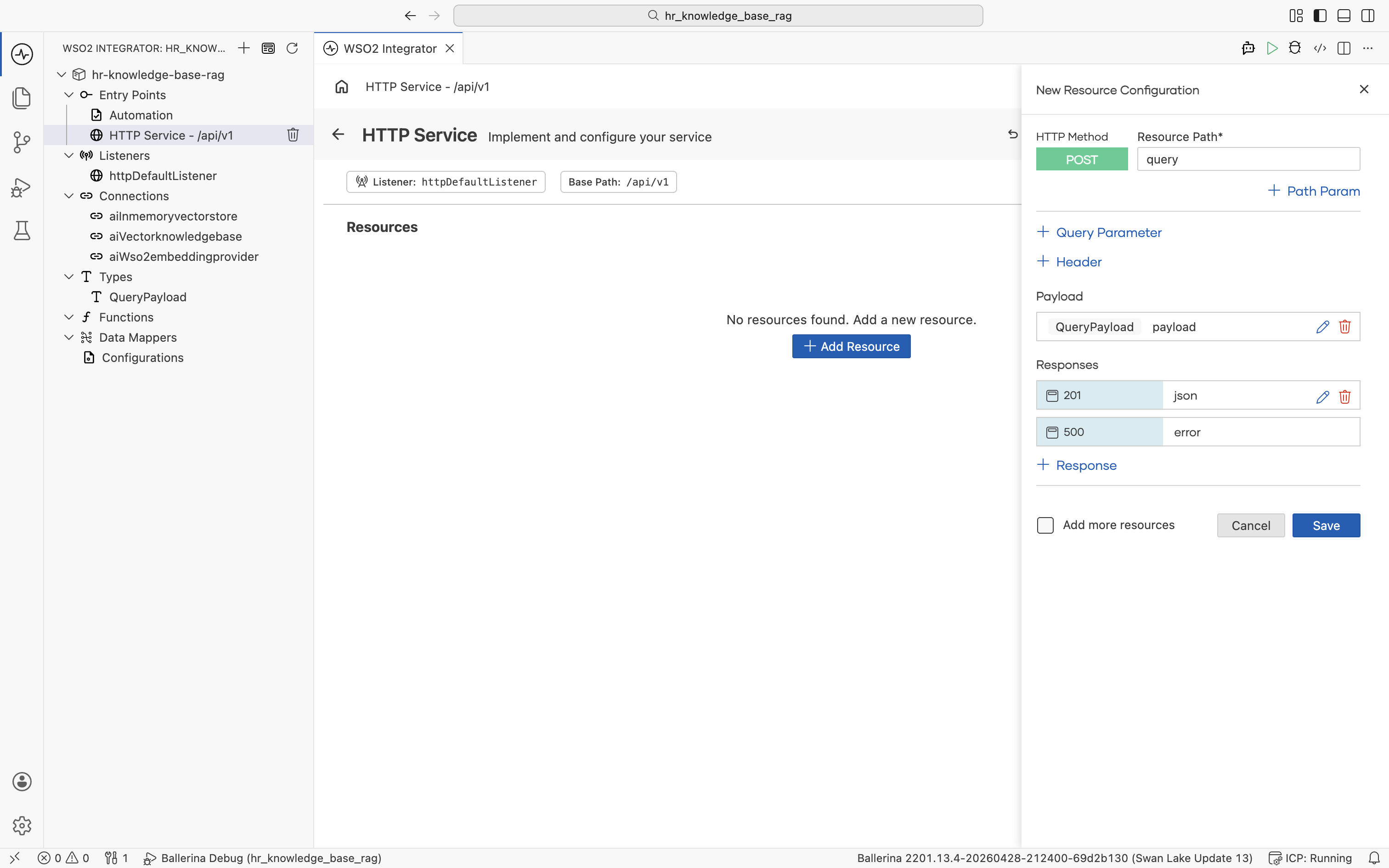The width and height of the screenshot is (1389, 868).
Task: Add a Header
Action: [x=1070, y=261]
